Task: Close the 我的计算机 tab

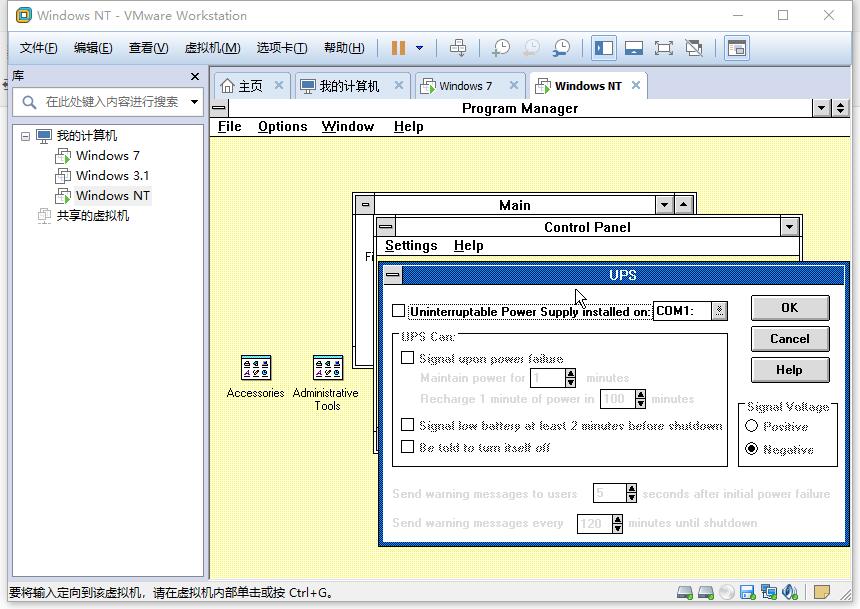Action: point(399,86)
